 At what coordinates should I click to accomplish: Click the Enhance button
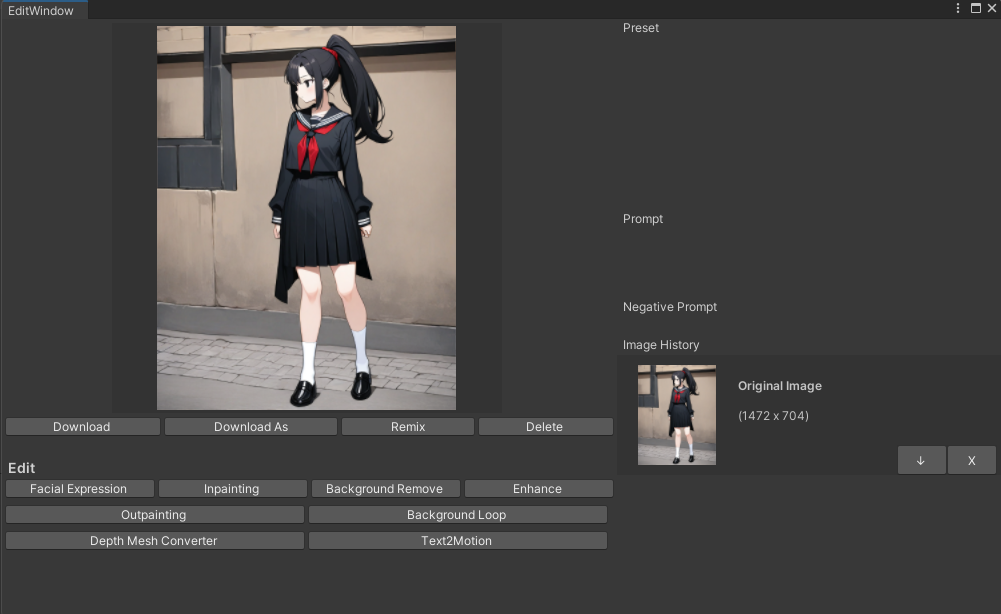pyautogui.click(x=538, y=489)
